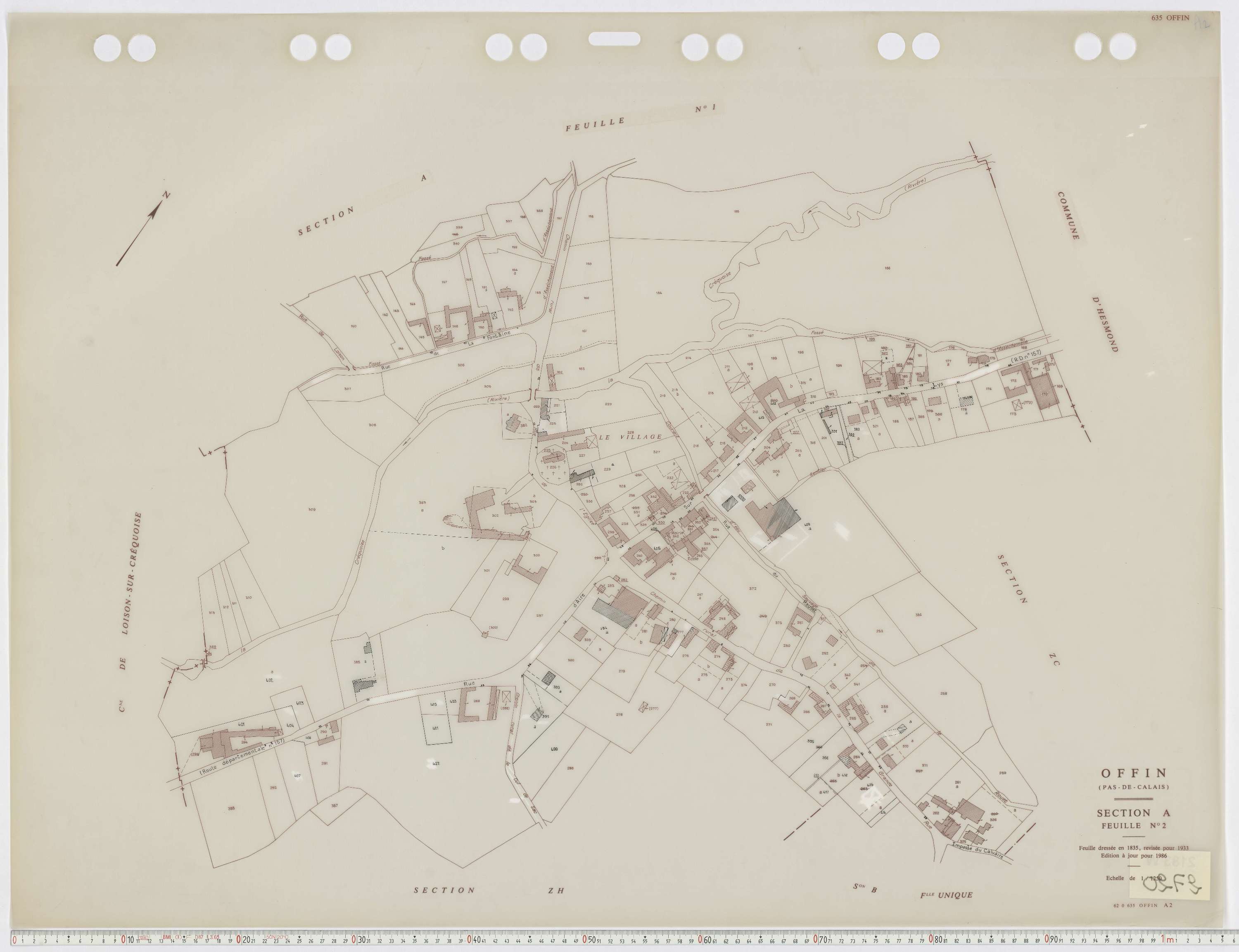Viewport: 1239px width, 952px height.
Task: Click the 'SECTION ZH' label at the bottom
Action: coord(489,890)
